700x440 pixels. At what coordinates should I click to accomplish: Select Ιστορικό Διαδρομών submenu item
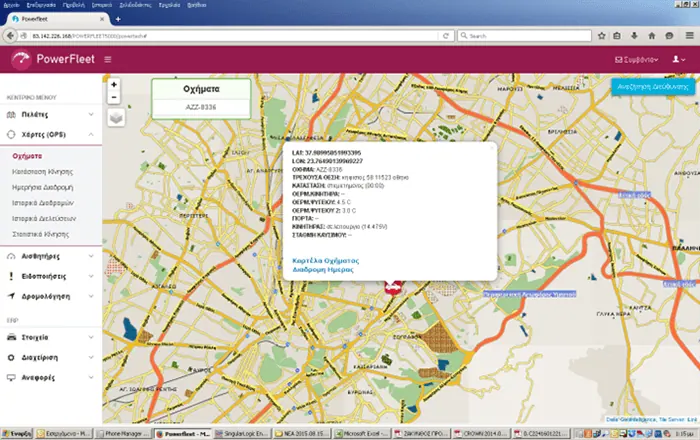[x=43, y=203]
